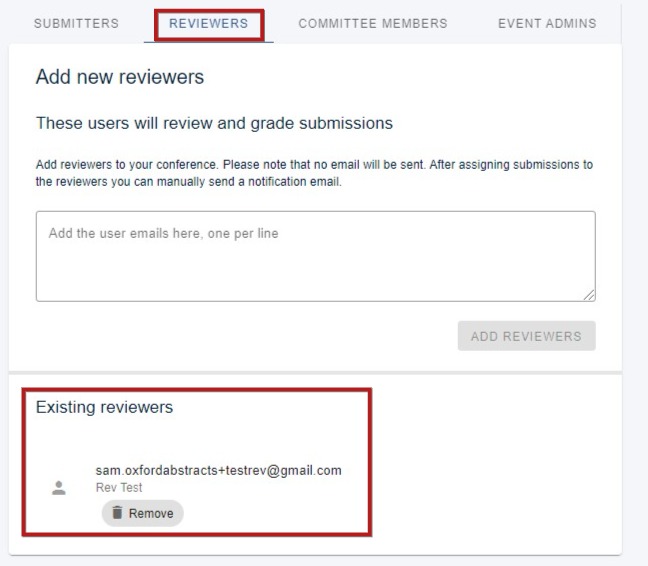The height and width of the screenshot is (566, 648).
Task: Click 'These users will review and grade submissions'
Action: [x=214, y=123]
